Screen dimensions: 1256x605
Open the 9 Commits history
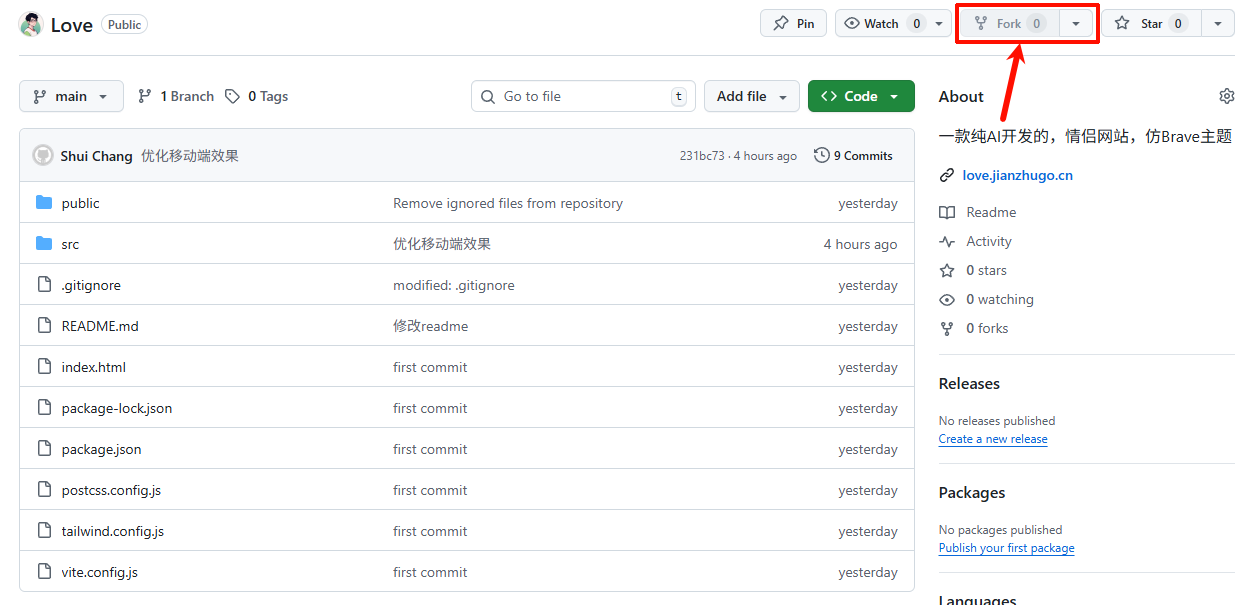(x=853, y=155)
